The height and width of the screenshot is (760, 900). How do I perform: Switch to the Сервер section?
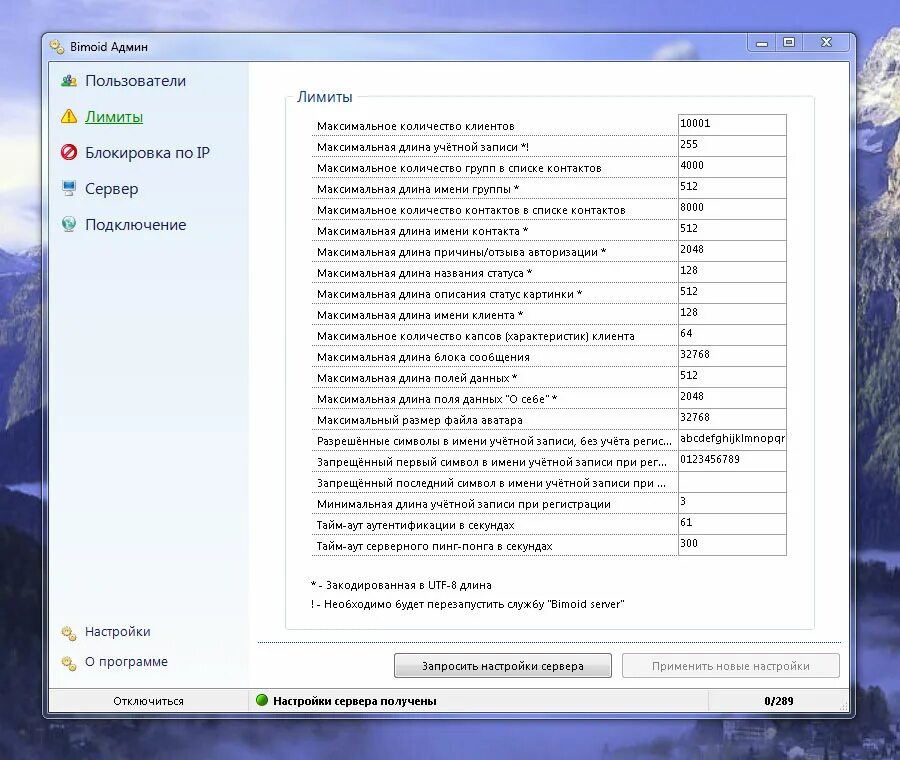tap(111, 189)
